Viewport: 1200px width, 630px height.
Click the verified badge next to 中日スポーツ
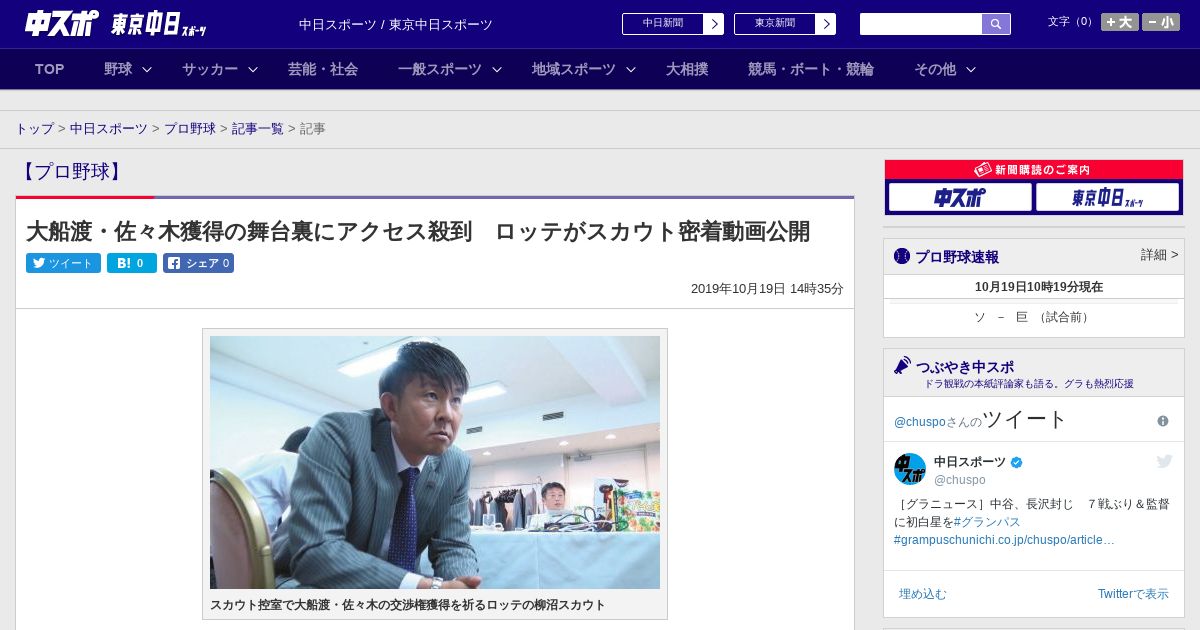[1017, 462]
